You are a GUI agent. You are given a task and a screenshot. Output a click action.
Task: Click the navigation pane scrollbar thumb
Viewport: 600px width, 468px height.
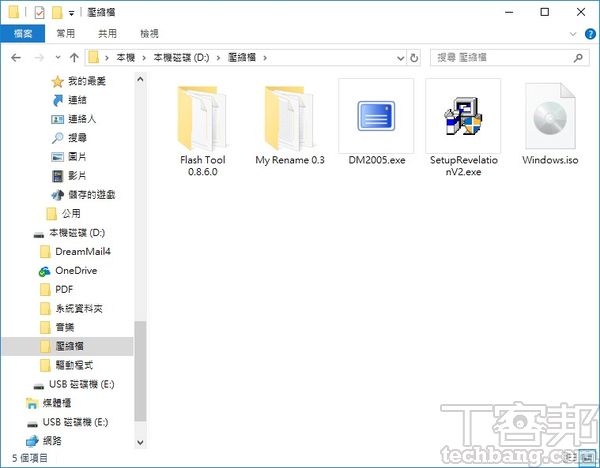140,371
